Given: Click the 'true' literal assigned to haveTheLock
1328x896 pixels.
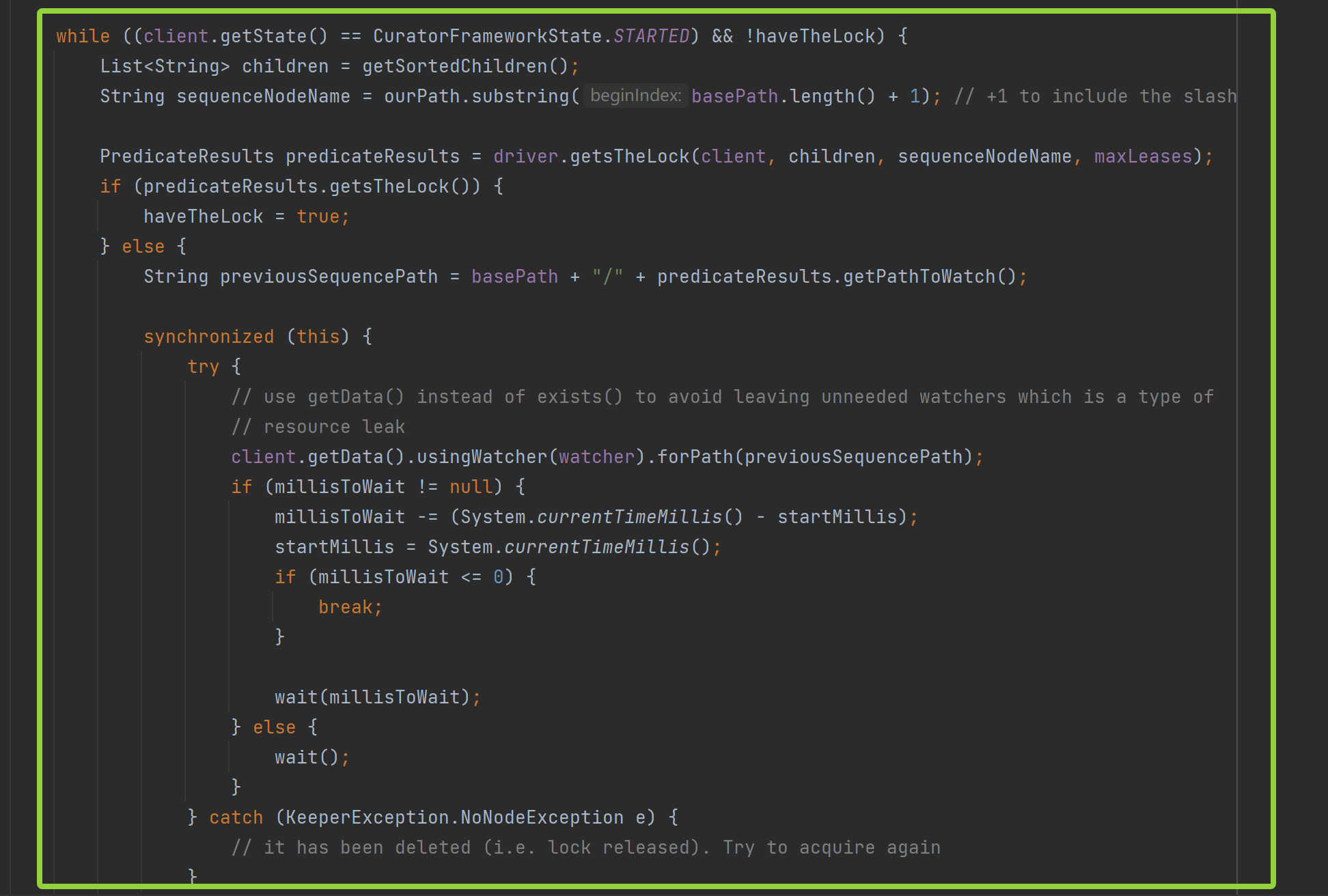Looking at the screenshot, I should [318, 216].
